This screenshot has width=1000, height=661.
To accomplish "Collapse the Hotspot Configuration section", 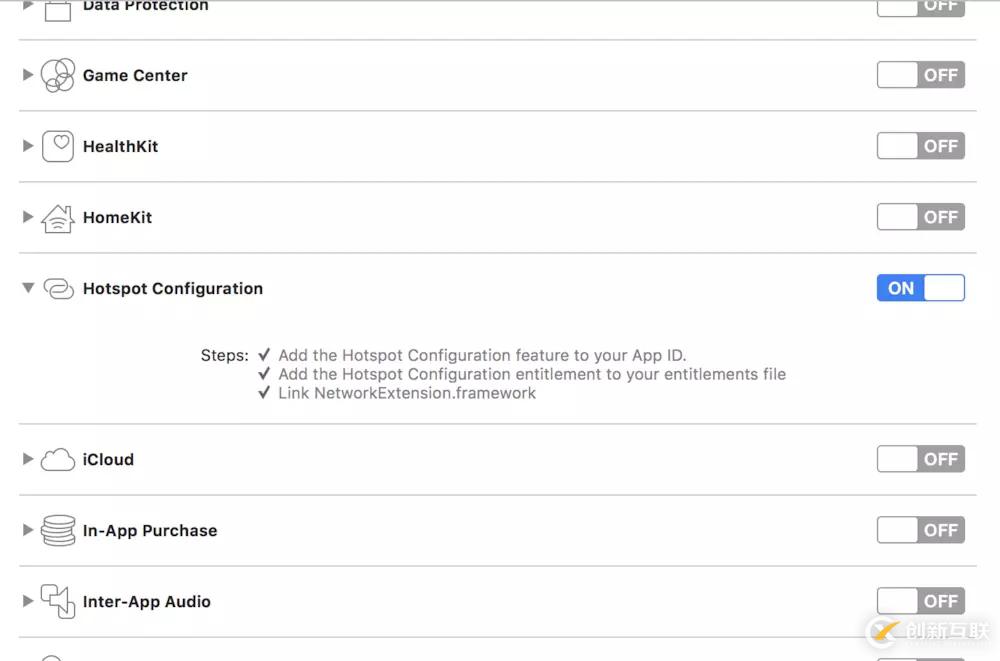I will (28, 288).
